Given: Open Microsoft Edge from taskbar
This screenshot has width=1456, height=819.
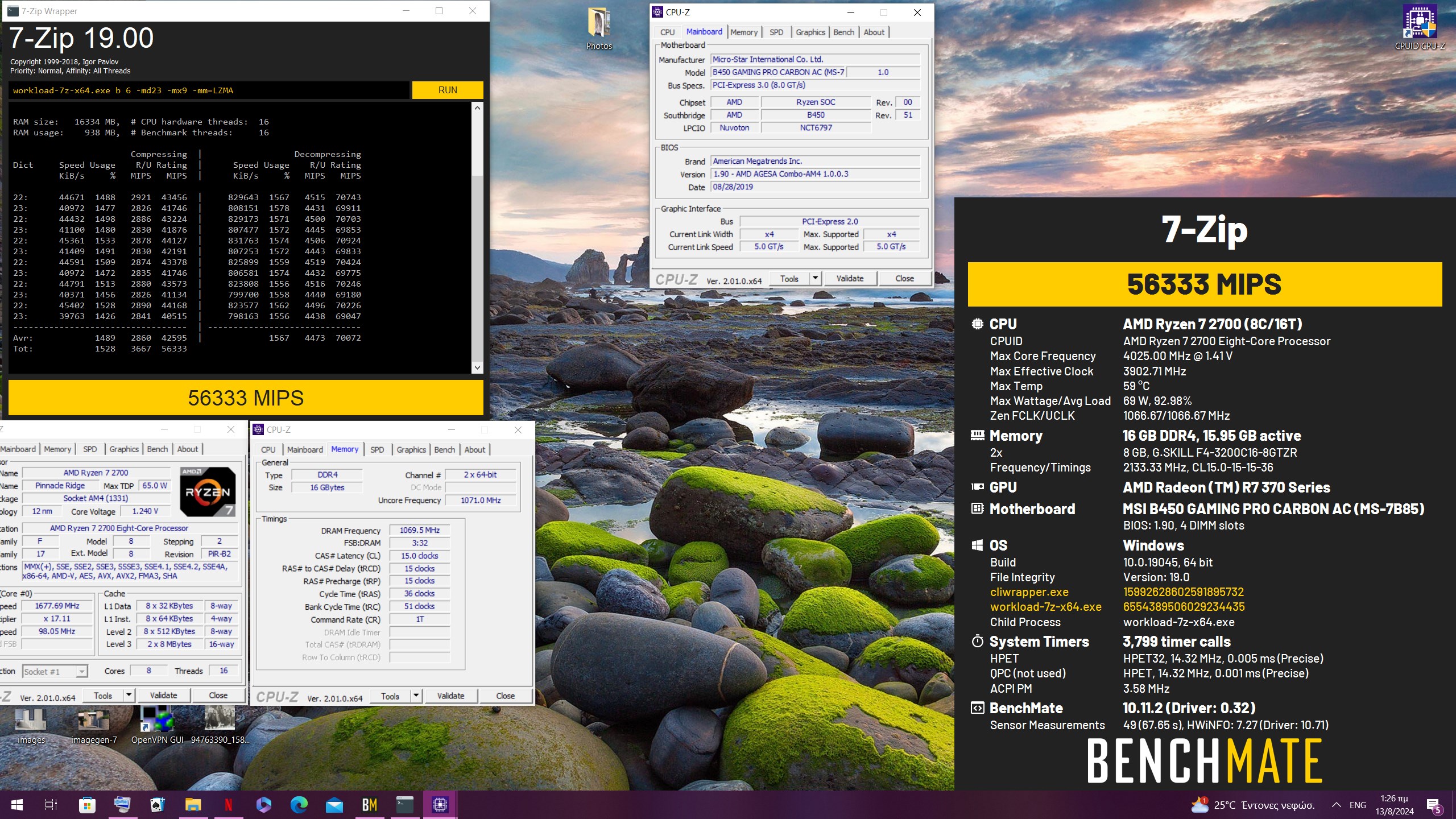Looking at the screenshot, I should pos(299,805).
